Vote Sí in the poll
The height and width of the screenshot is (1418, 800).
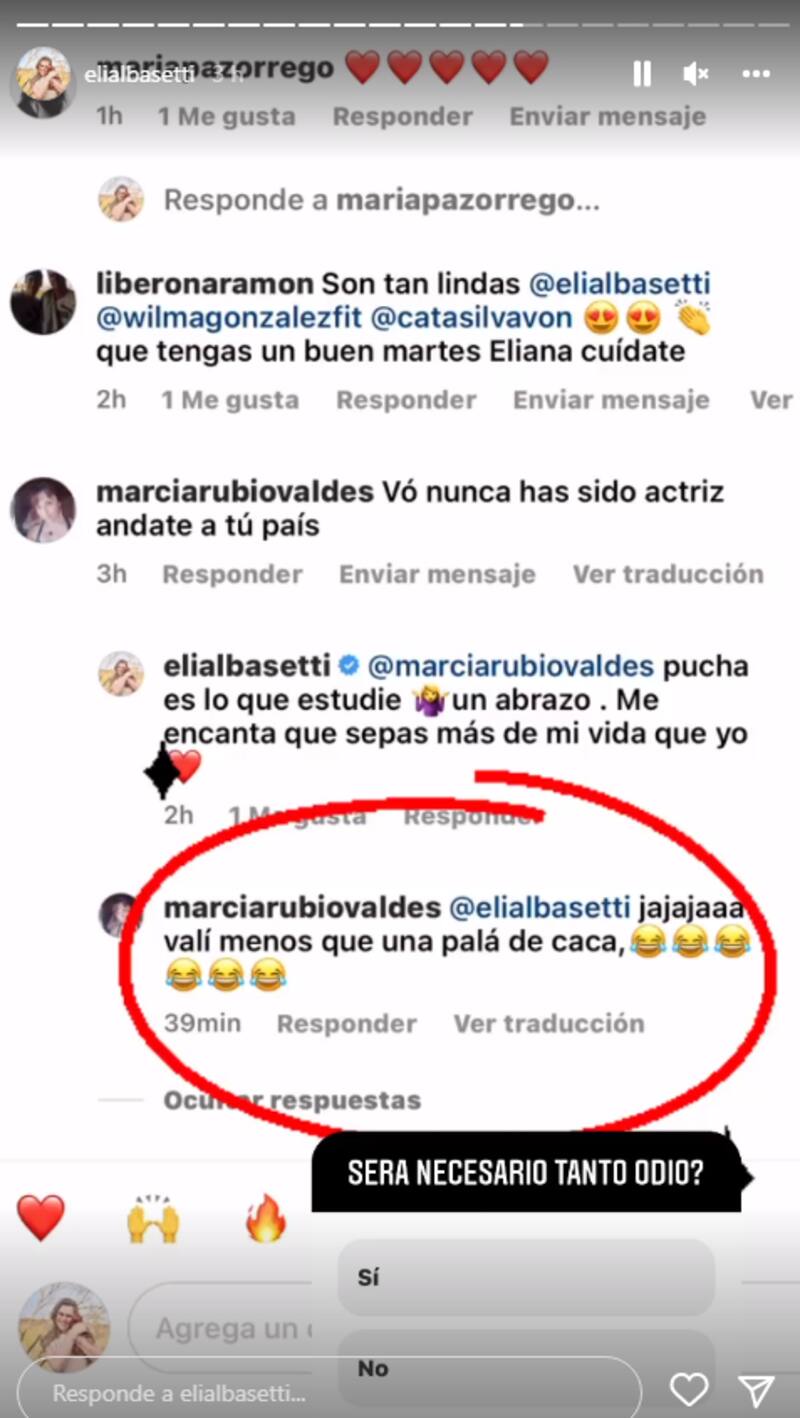526,1278
